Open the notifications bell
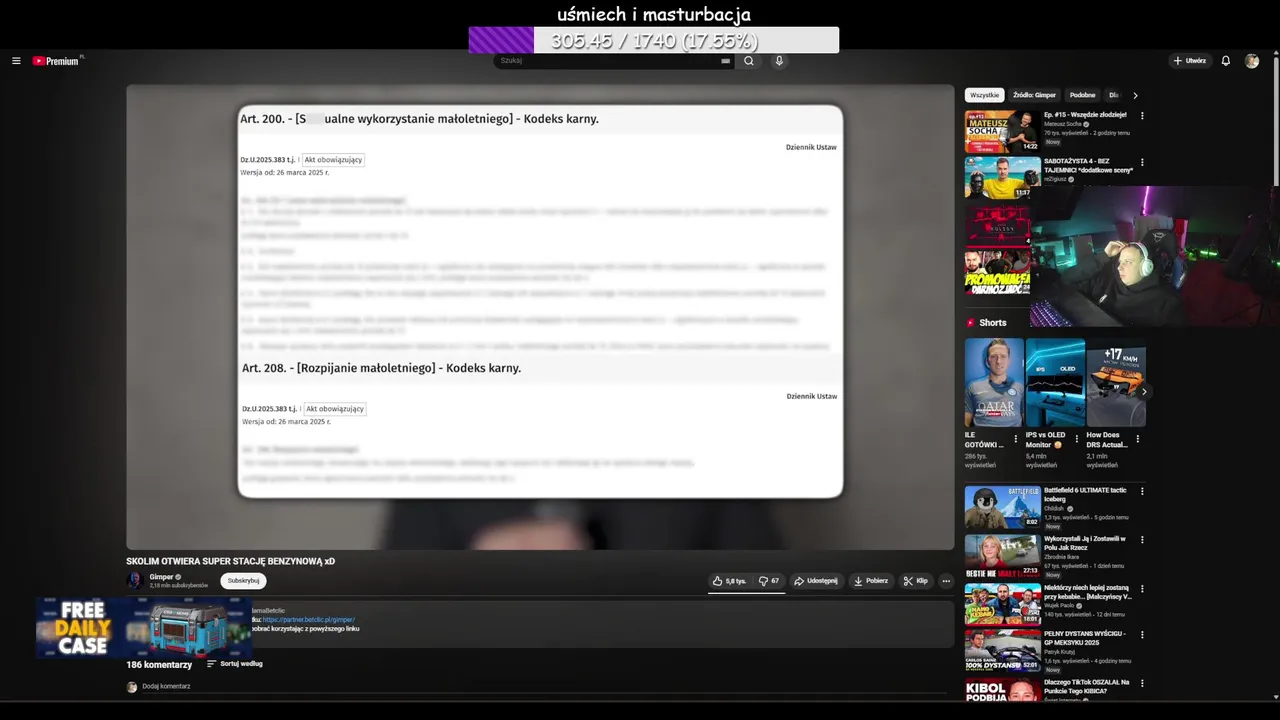The height and width of the screenshot is (720, 1280). 1226,61
